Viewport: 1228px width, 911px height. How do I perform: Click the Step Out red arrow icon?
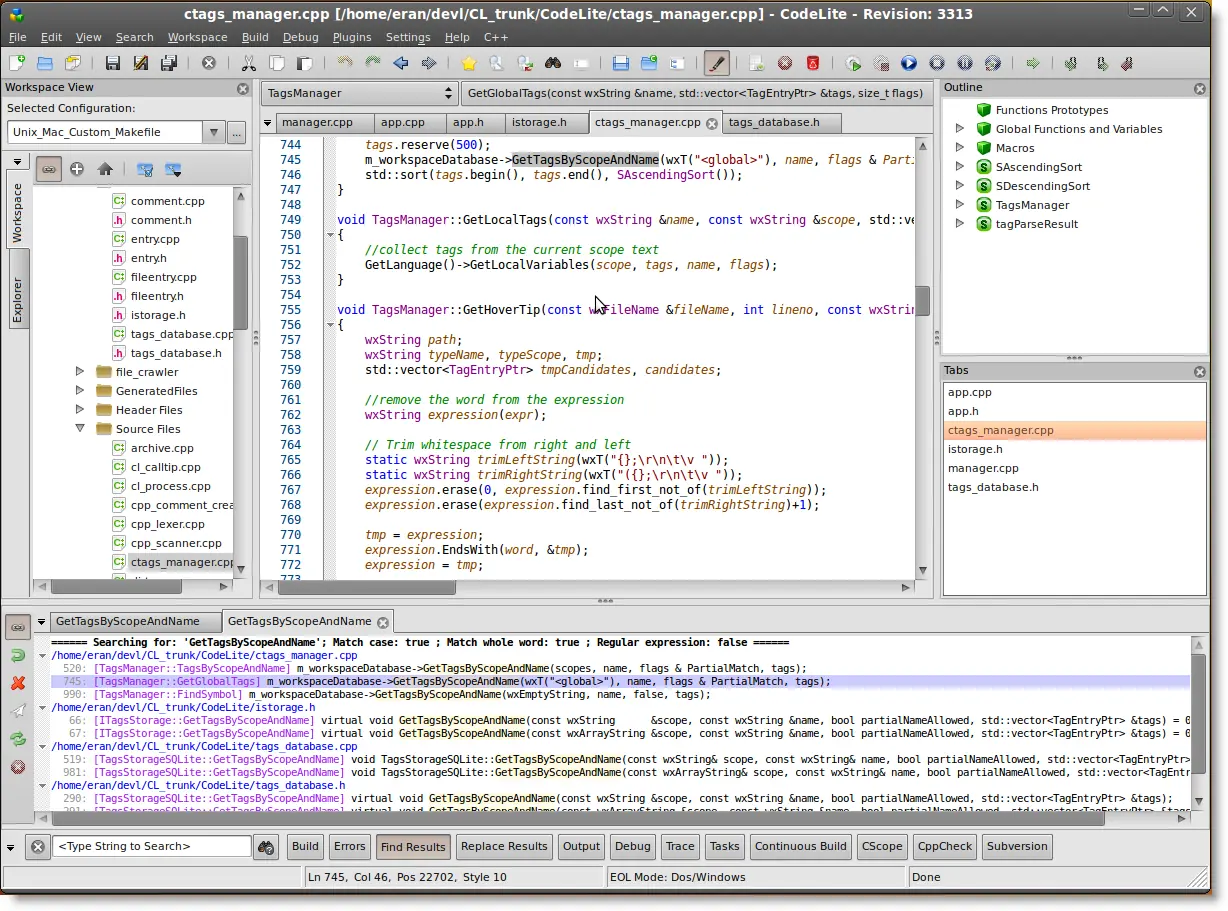[x=1127, y=63]
